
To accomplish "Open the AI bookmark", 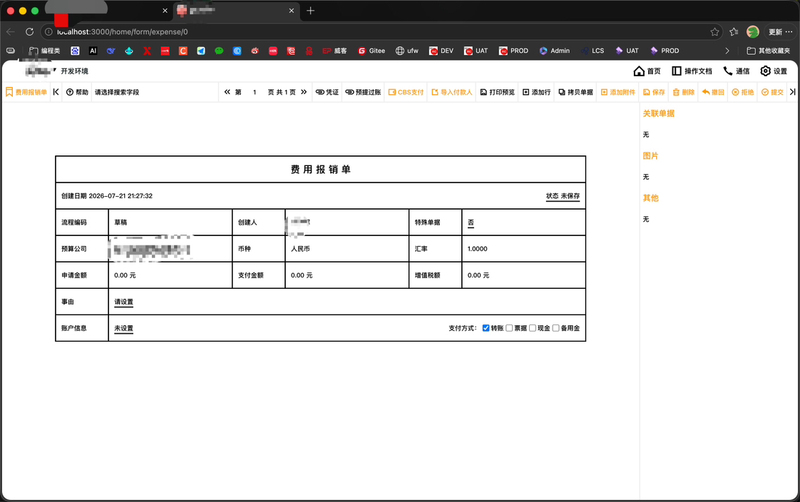I will tap(93, 51).
